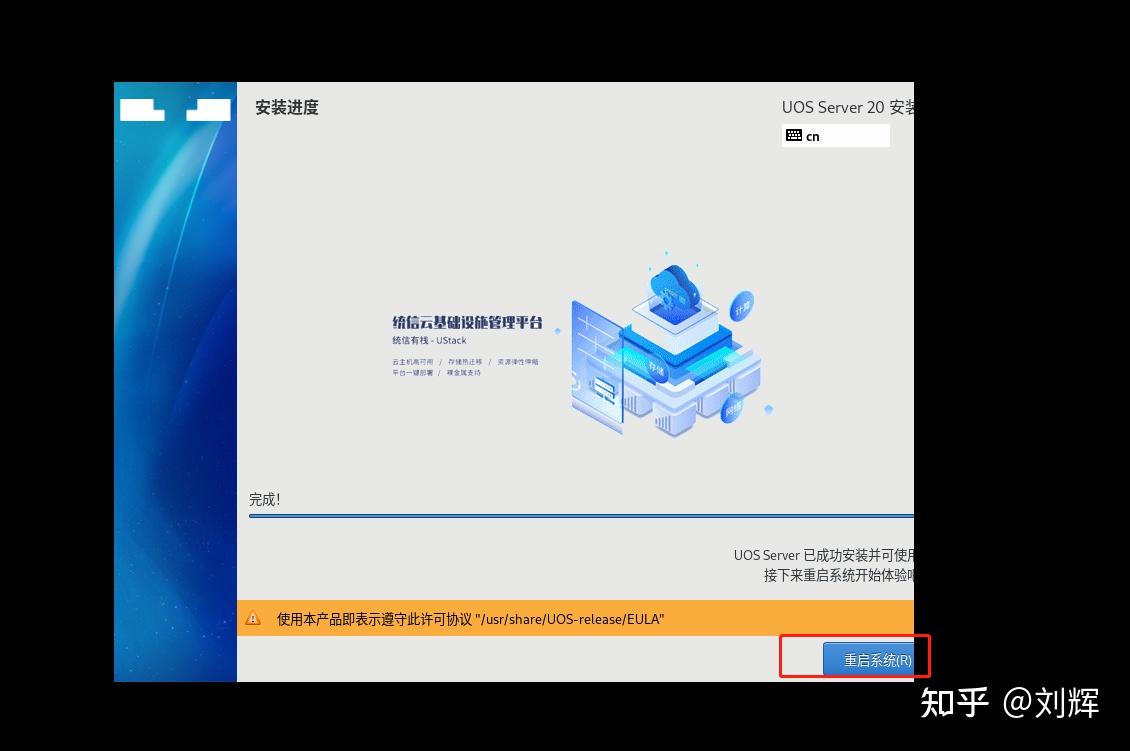Open the cn keyboard layout selector
1130x751 pixels.
coord(835,135)
